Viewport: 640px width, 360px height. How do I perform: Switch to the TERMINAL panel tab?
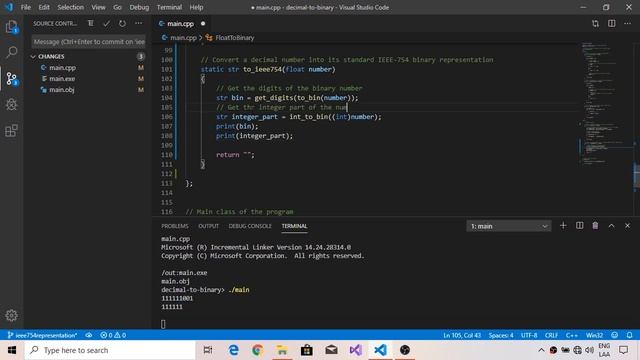tap(294, 226)
